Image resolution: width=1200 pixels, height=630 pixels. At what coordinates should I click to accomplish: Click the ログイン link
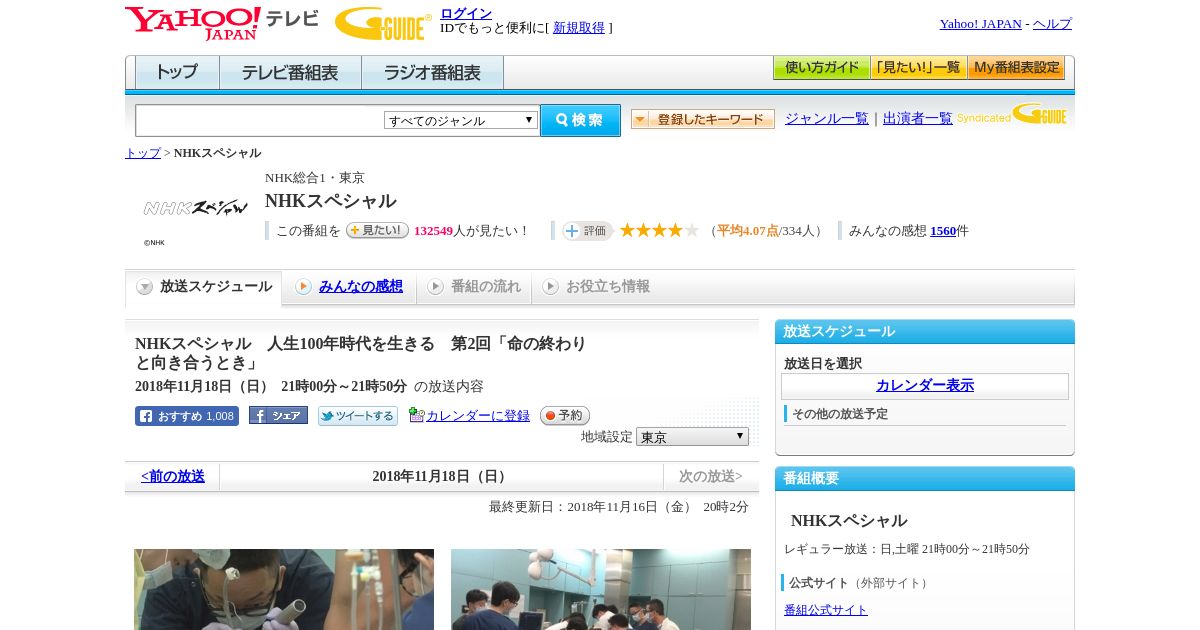[466, 13]
